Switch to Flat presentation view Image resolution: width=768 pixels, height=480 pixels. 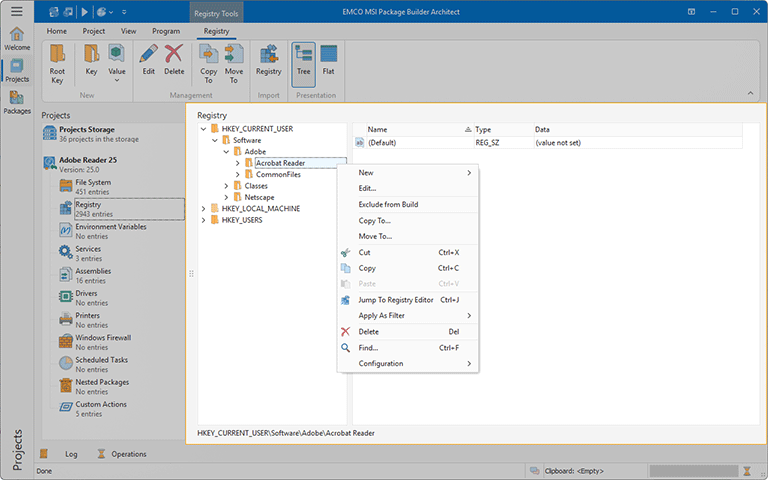pos(328,59)
